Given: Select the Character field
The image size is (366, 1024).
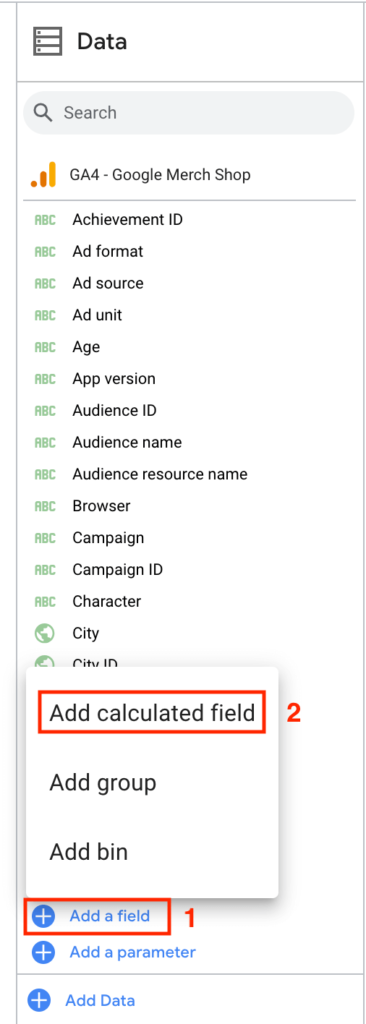Looking at the screenshot, I should 107,601.
